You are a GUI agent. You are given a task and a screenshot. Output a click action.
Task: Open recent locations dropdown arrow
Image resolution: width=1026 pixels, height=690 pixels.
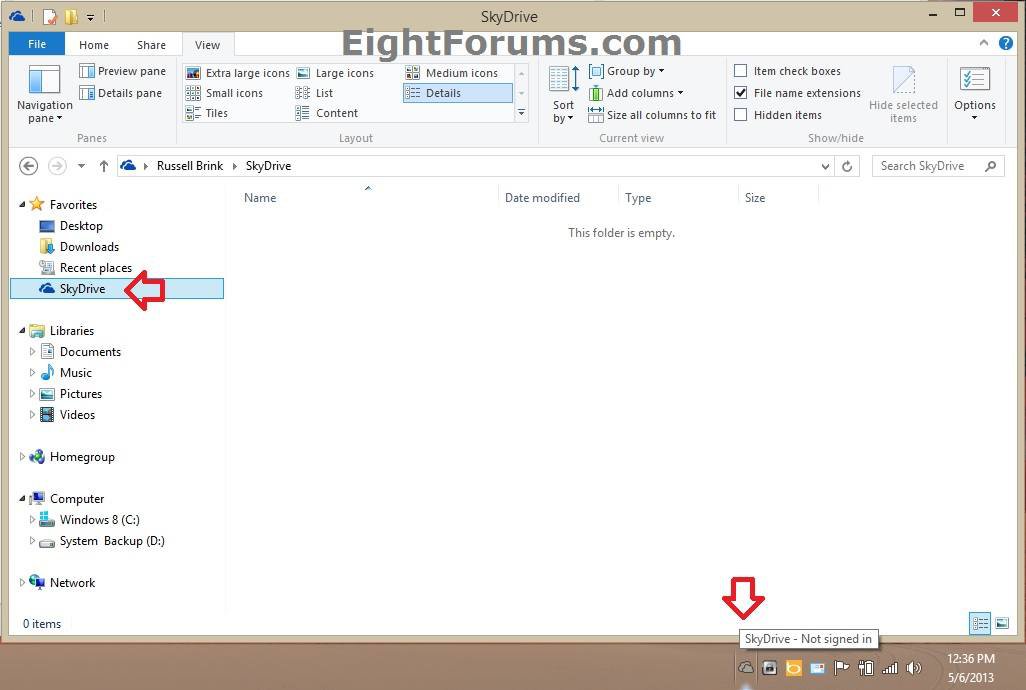coord(81,166)
